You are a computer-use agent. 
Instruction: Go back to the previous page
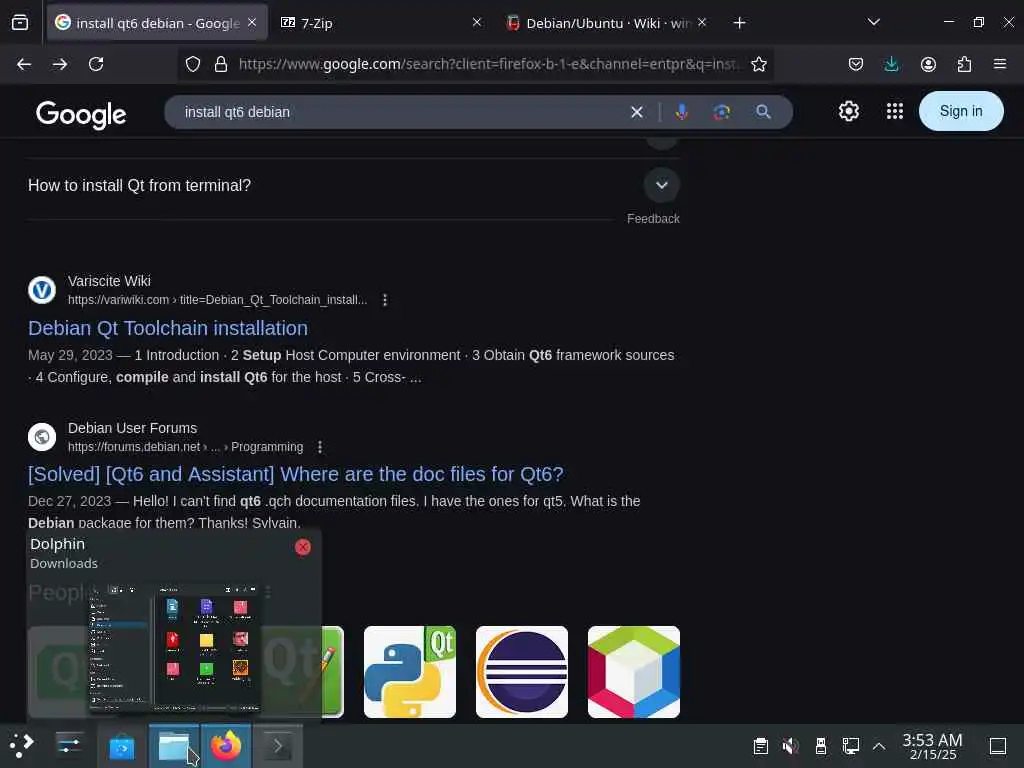(x=24, y=64)
